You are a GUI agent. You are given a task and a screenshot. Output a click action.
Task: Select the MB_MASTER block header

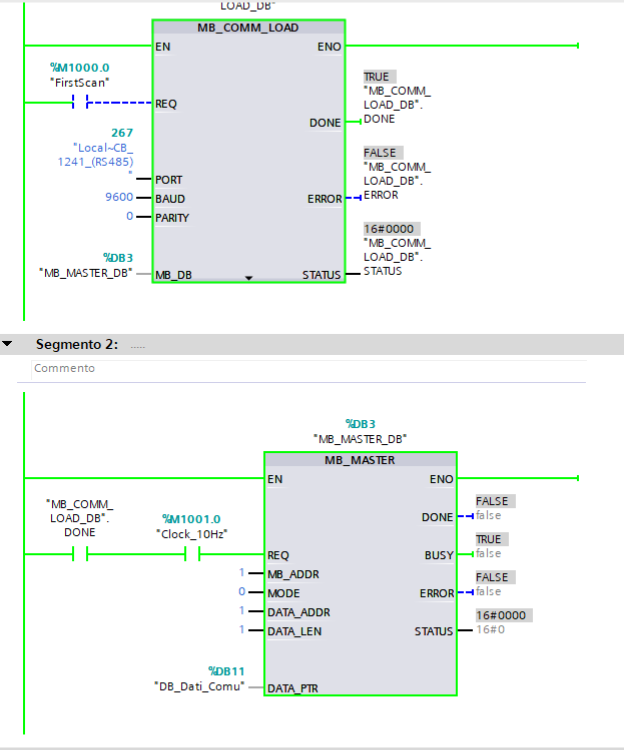[359, 460]
